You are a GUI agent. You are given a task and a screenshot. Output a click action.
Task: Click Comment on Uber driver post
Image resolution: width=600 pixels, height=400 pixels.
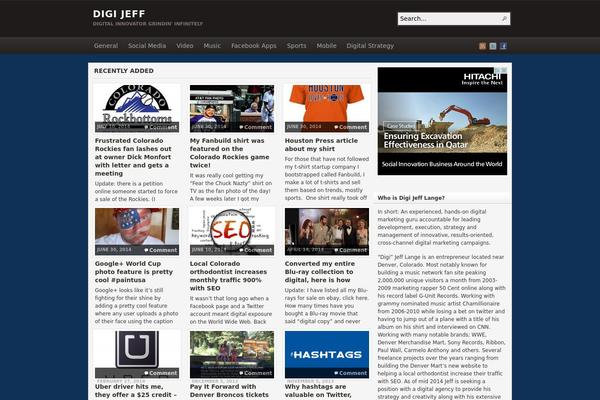tap(161, 373)
